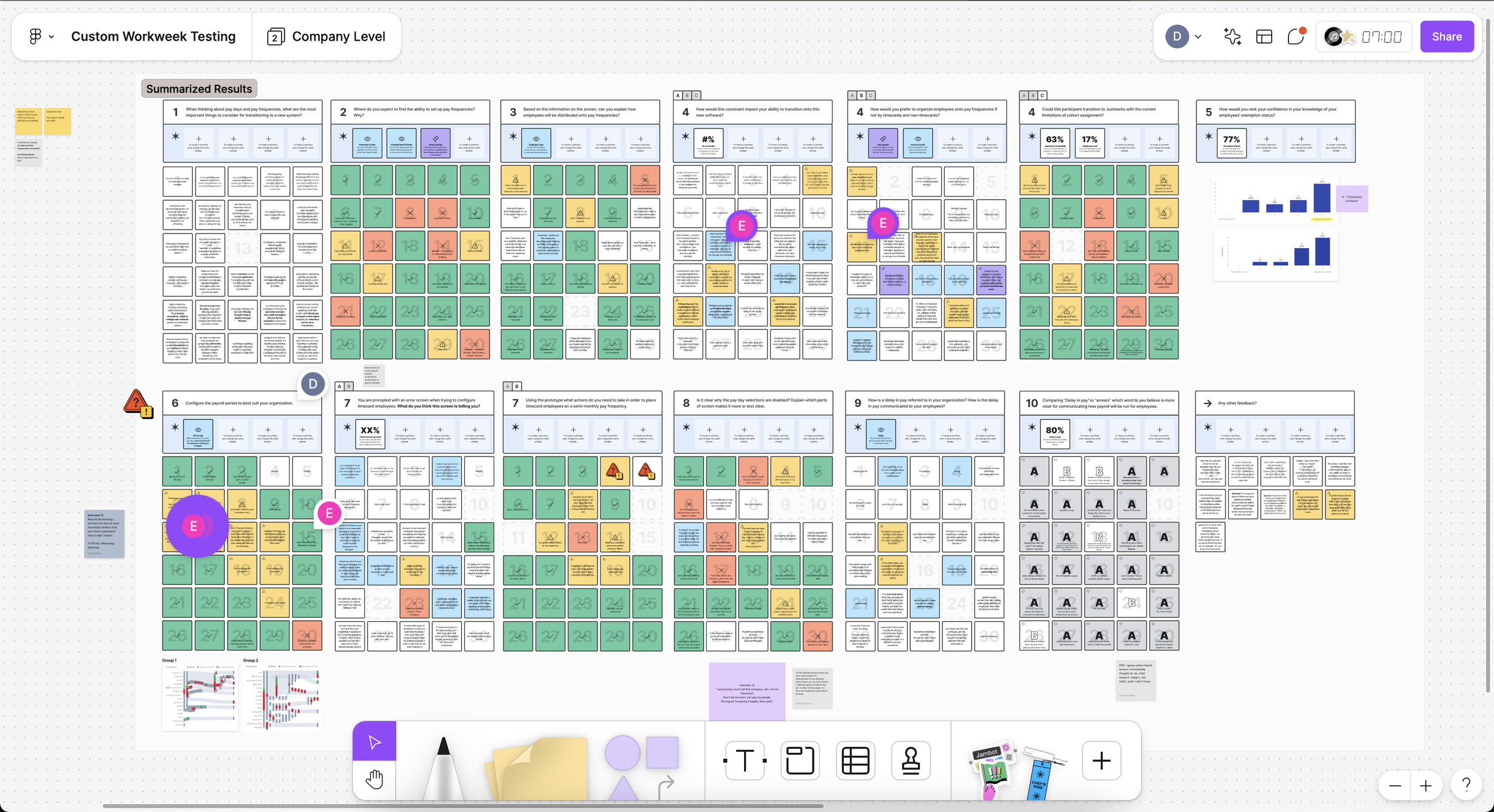The width and height of the screenshot is (1494, 812).
Task: Pick the marker pen tool
Action: coord(443,767)
